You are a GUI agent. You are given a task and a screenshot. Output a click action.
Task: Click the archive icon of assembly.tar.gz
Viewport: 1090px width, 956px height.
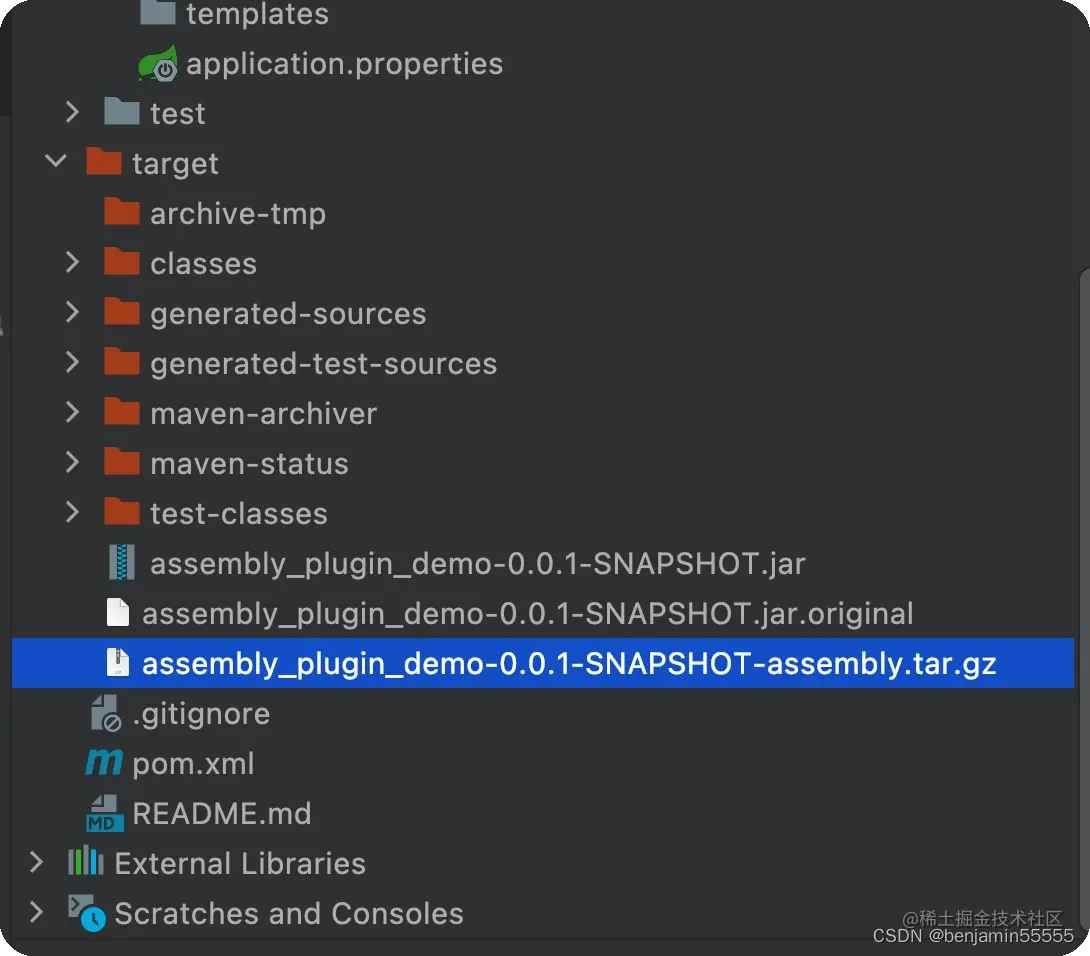[117, 663]
